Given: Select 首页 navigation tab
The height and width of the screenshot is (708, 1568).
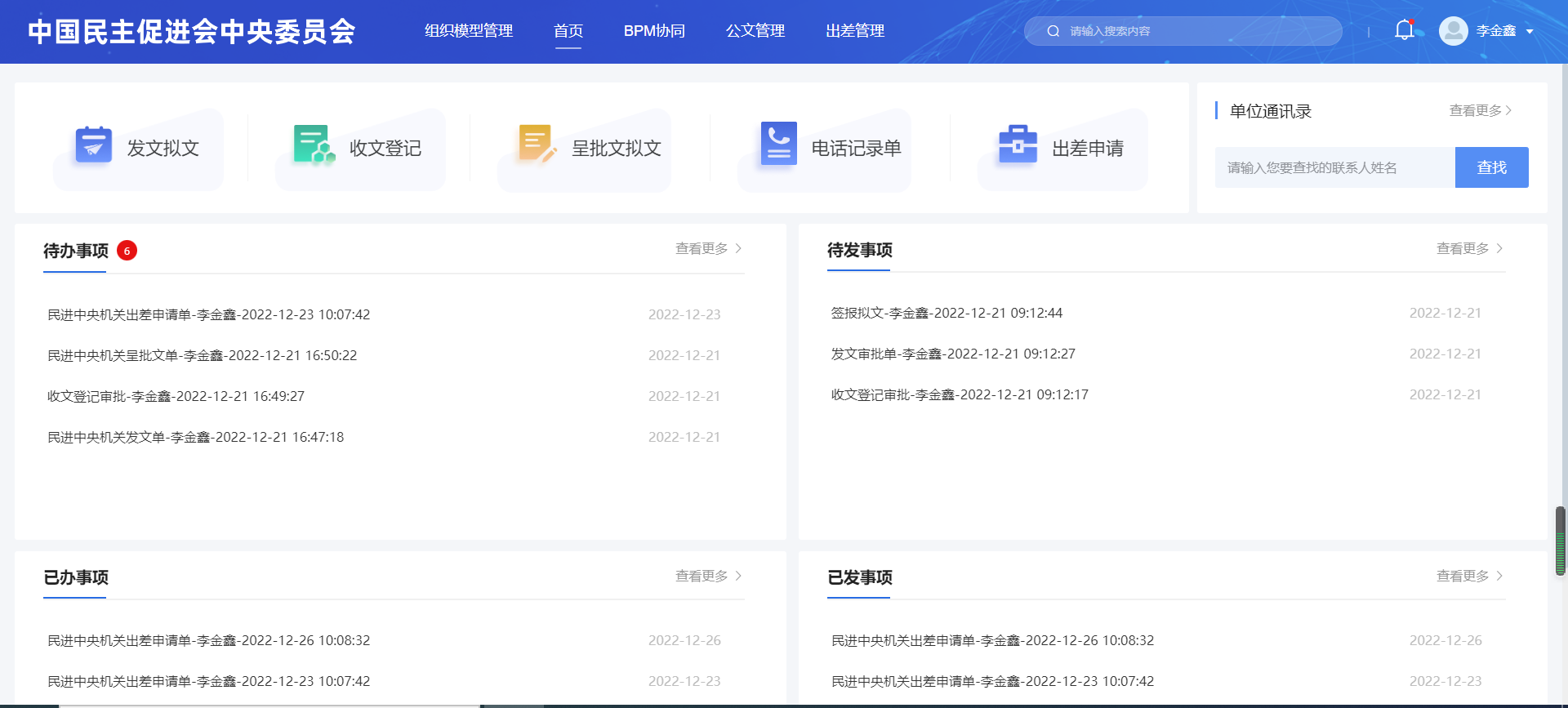Looking at the screenshot, I should click(568, 31).
